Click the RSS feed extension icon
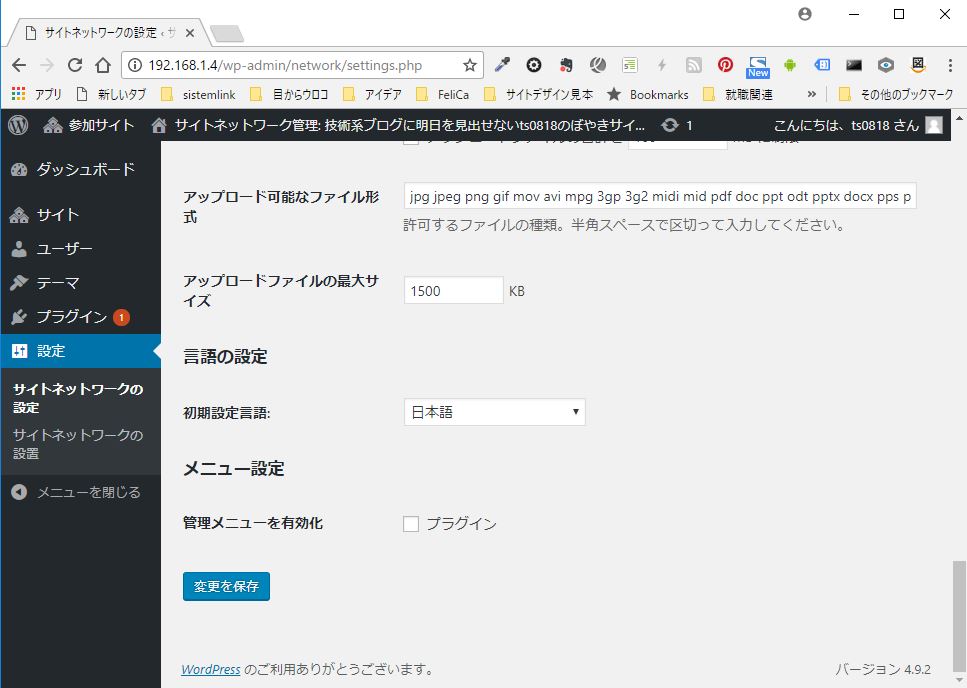The width and height of the screenshot is (967, 688). pos(694,65)
